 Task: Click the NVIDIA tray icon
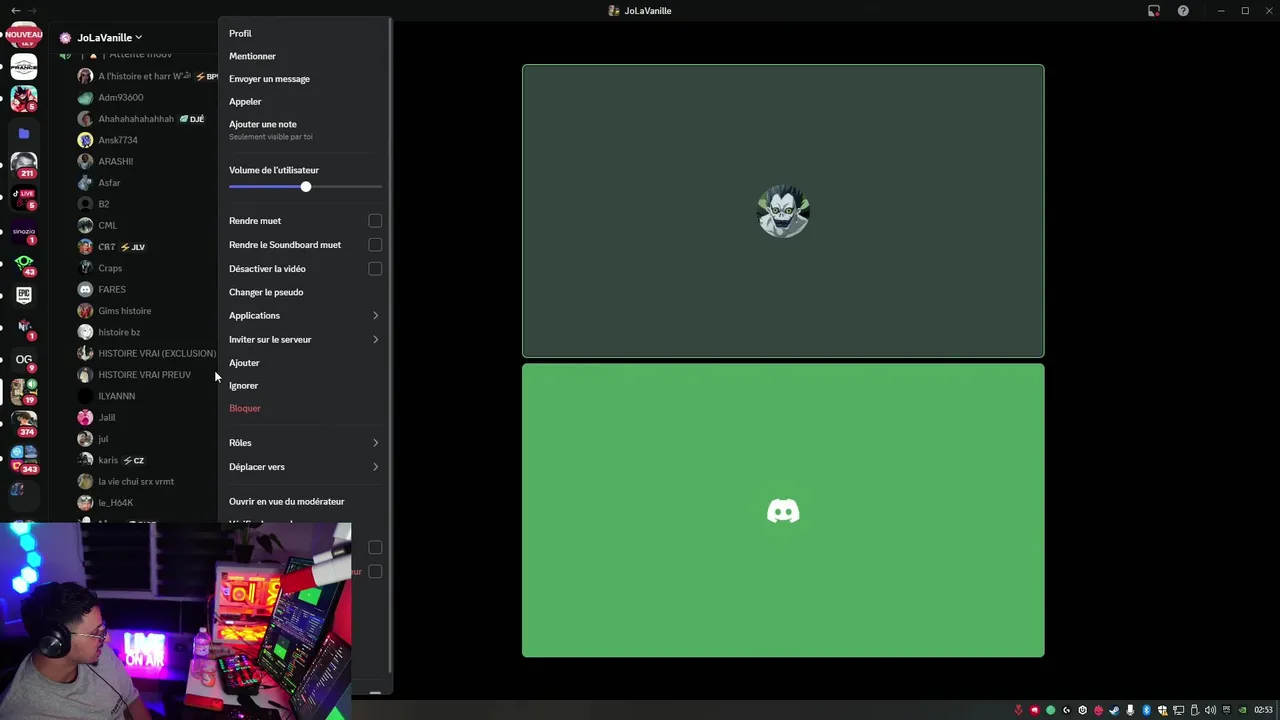click(1242, 710)
